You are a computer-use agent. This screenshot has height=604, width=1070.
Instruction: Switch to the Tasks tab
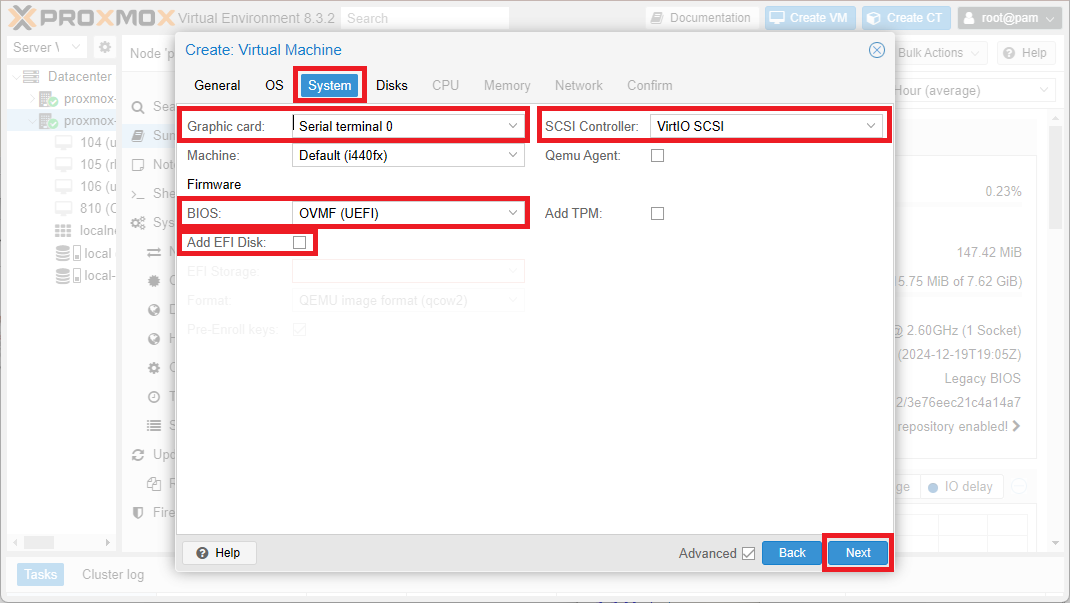40,575
